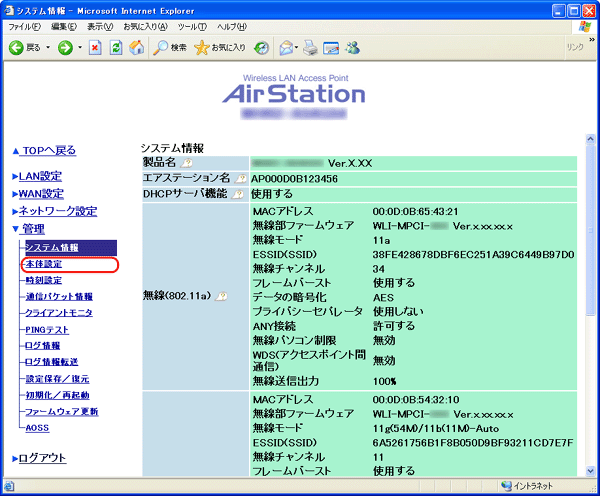600x496 pixels.
Task: Click the vertical scrollbar thumb
Action: point(590,230)
